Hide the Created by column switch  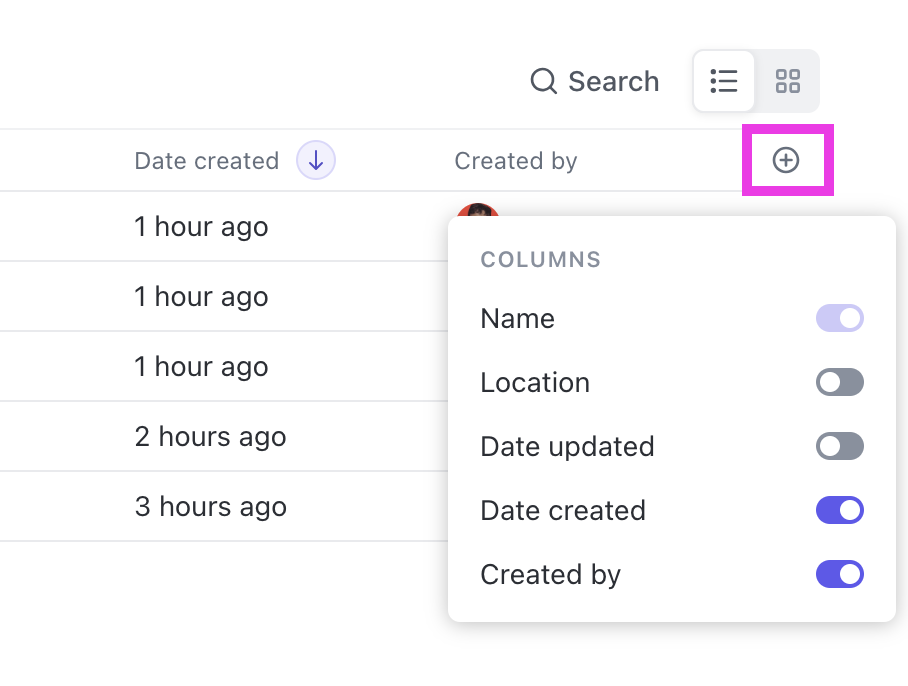click(x=839, y=575)
